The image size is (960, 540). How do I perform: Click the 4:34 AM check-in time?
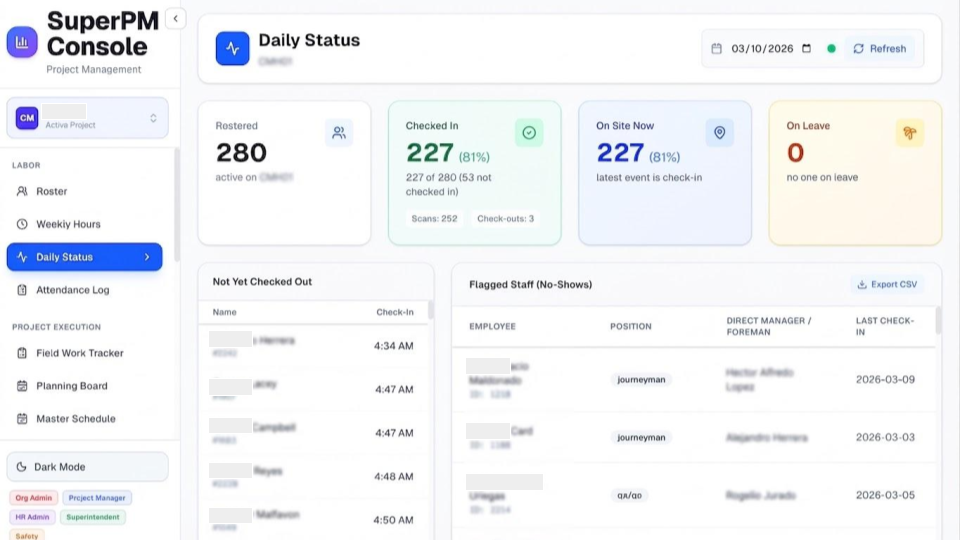point(394,346)
